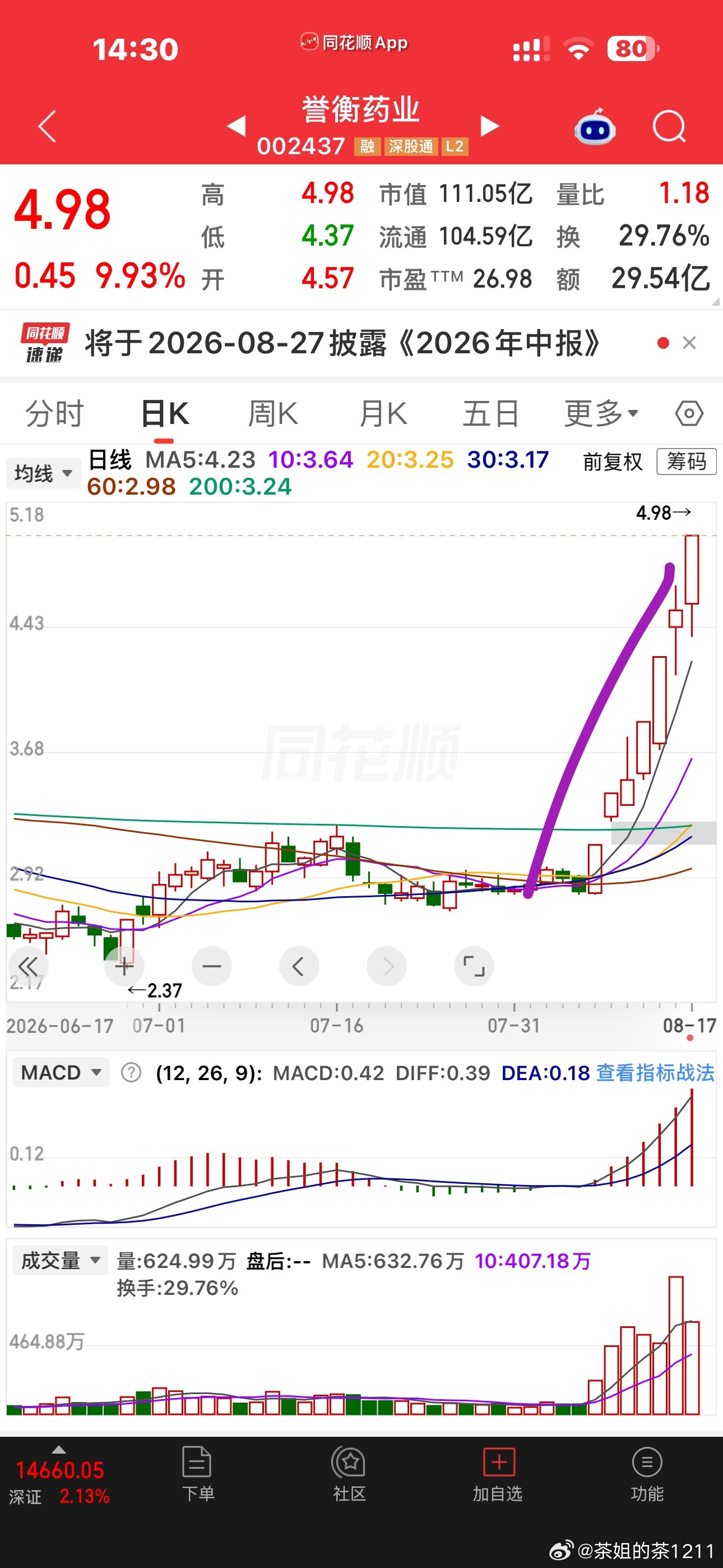The image size is (723, 1568).
Task: Tap the back arrow in header
Action: [x=47, y=127]
